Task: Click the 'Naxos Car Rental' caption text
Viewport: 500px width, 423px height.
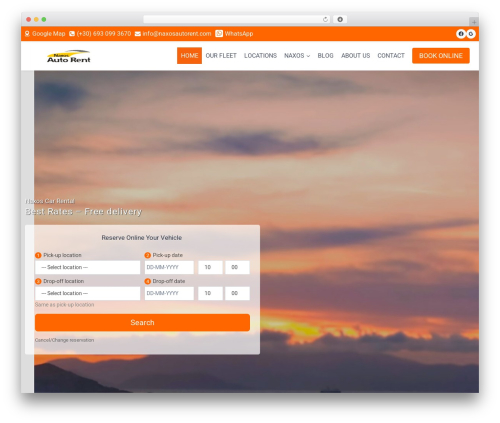Action: point(50,201)
